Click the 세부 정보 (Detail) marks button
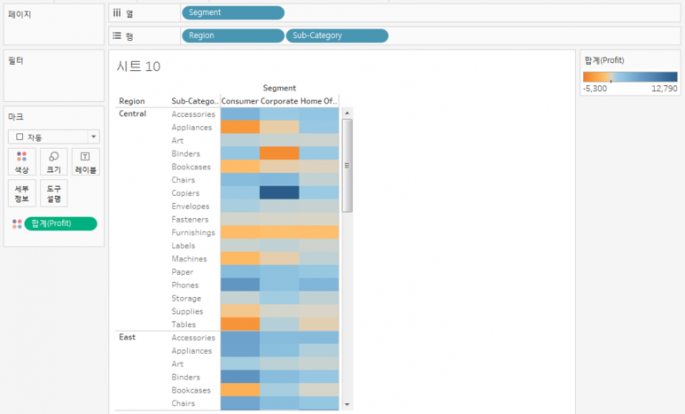Image resolution: width=685 pixels, height=414 pixels. pyautogui.click(x=21, y=192)
